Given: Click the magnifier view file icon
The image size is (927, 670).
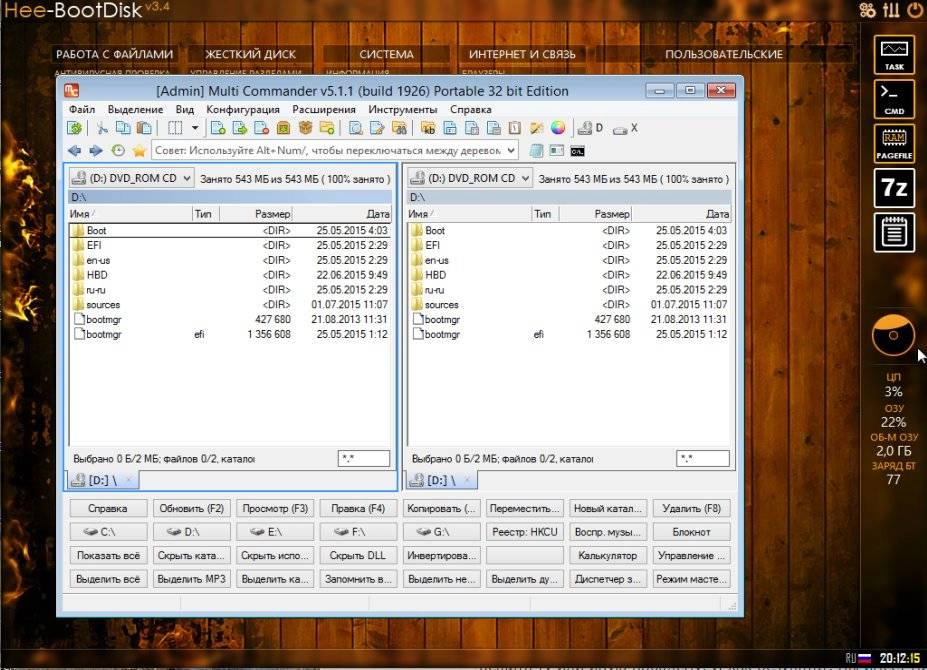Looking at the screenshot, I should point(355,128).
